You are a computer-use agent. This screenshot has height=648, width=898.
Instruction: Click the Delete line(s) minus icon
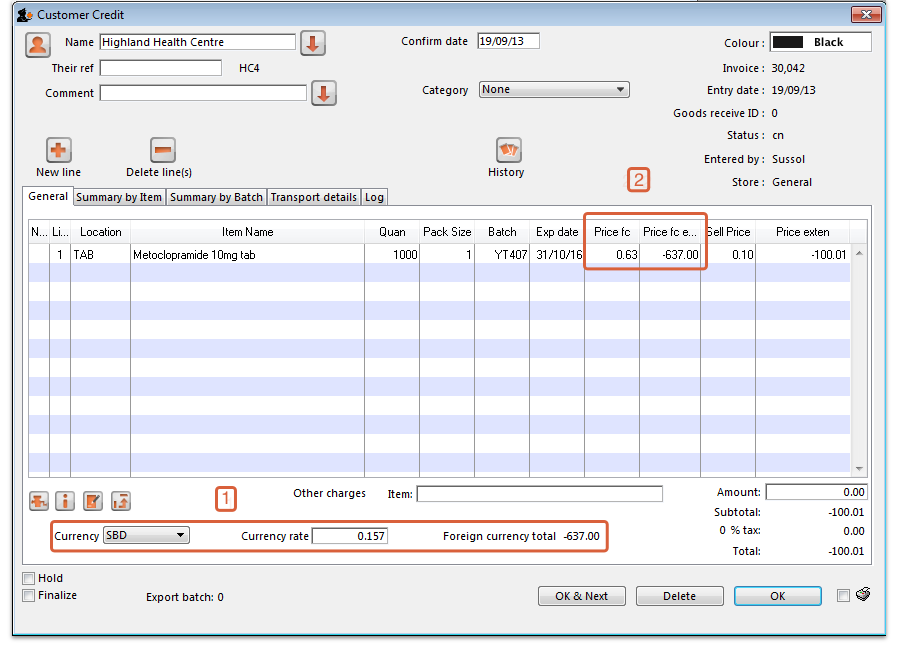[x=163, y=151]
